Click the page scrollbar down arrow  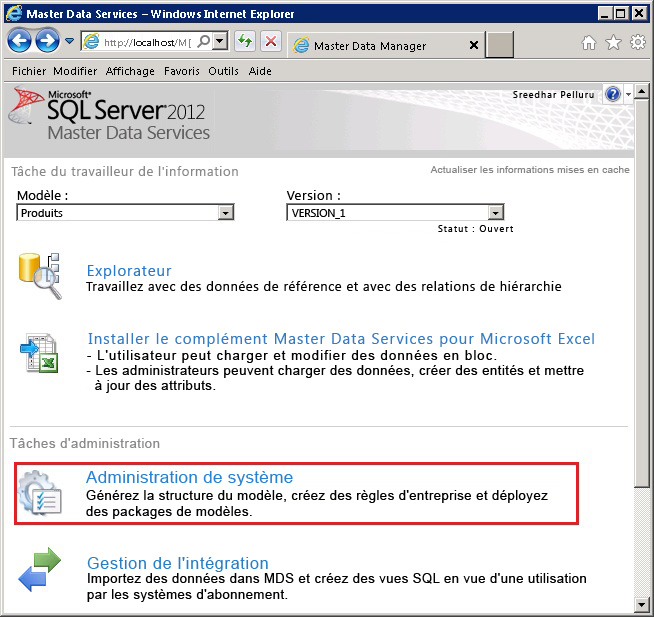pyautogui.click(x=641, y=604)
